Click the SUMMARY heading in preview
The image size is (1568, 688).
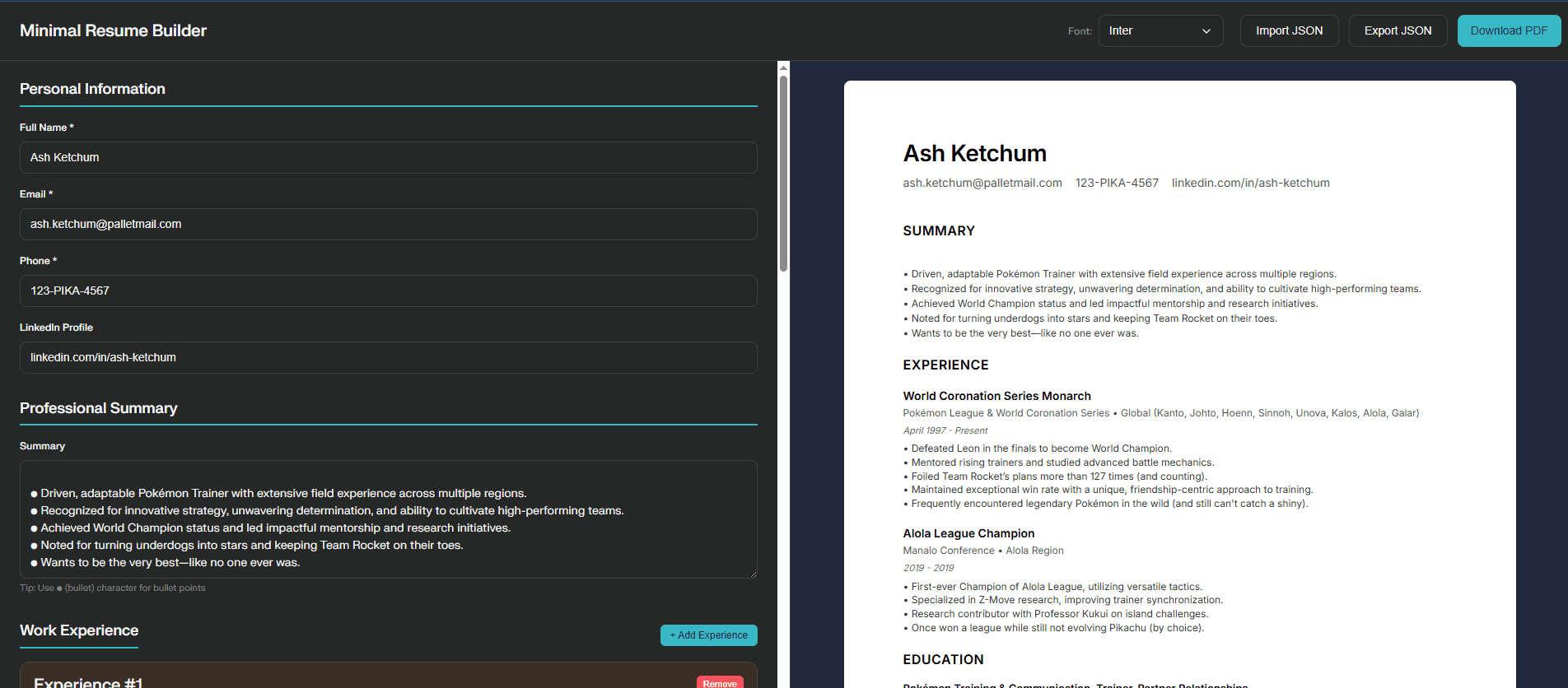[939, 231]
